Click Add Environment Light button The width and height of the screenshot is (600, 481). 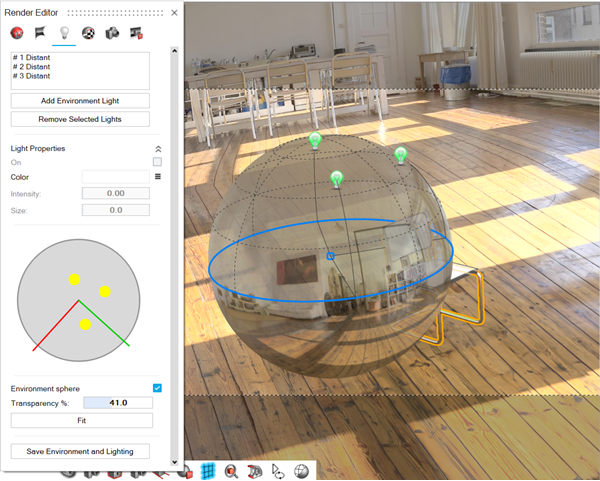click(80, 100)
